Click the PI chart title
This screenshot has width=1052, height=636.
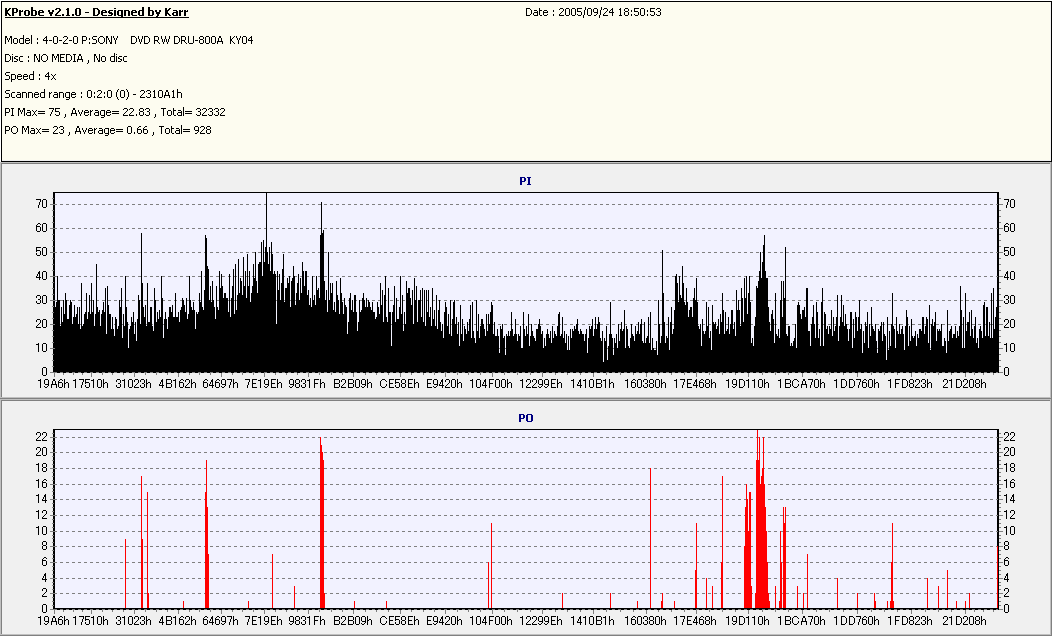tap(525, 181)
